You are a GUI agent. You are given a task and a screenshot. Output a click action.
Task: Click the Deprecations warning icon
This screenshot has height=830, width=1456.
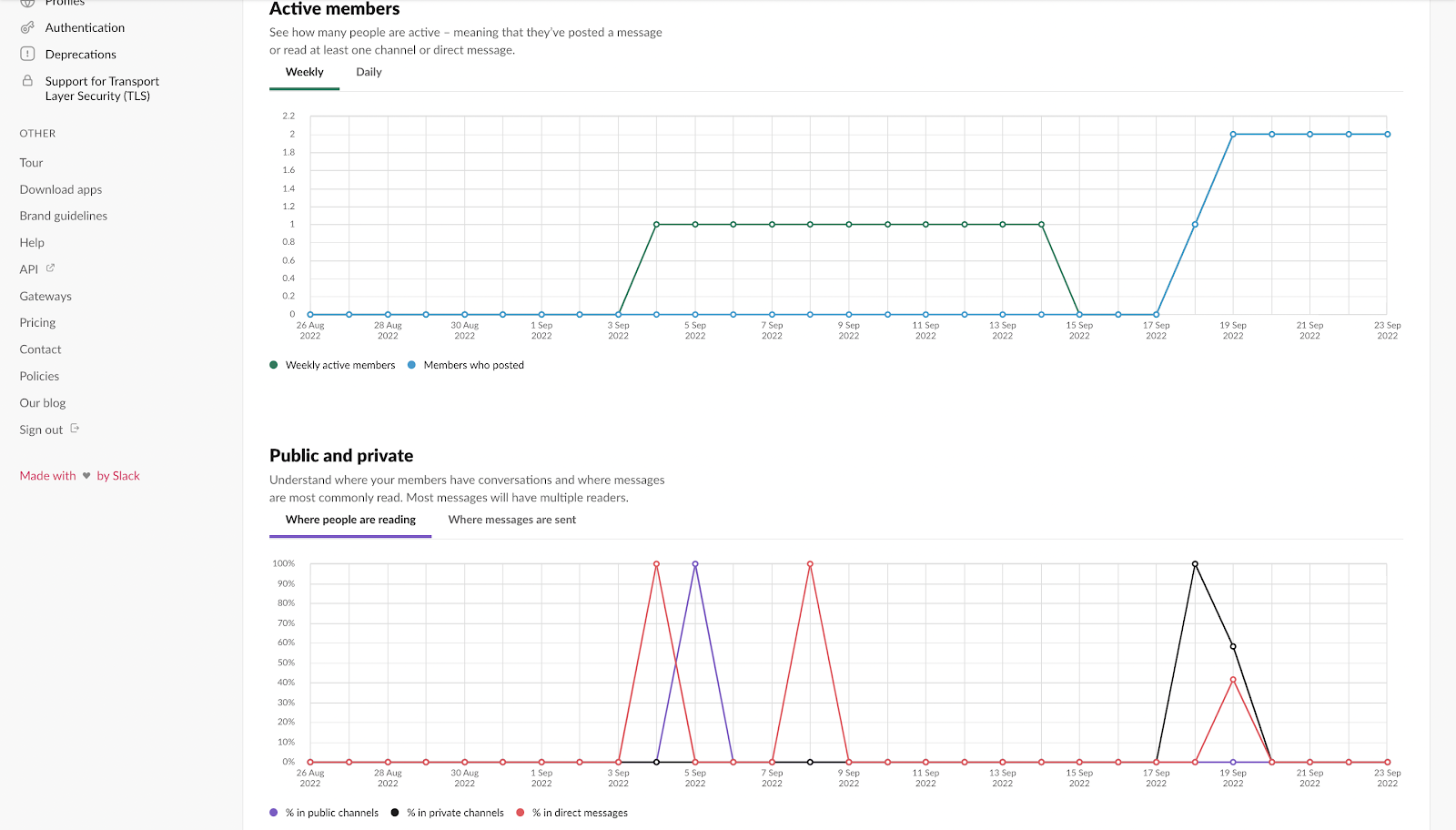click(x=27, y=54)
